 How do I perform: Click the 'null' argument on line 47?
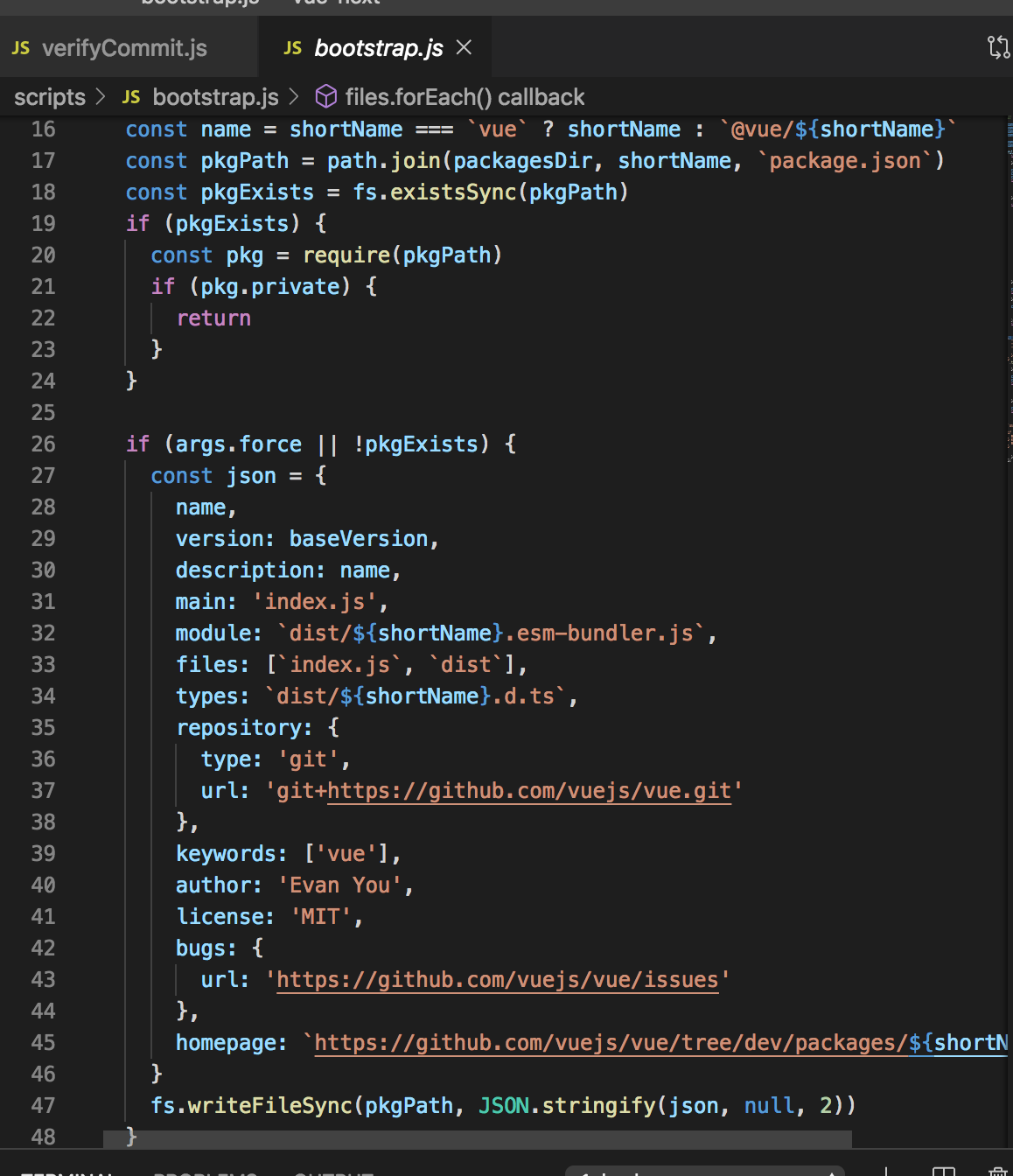[x=769, y=1106]
